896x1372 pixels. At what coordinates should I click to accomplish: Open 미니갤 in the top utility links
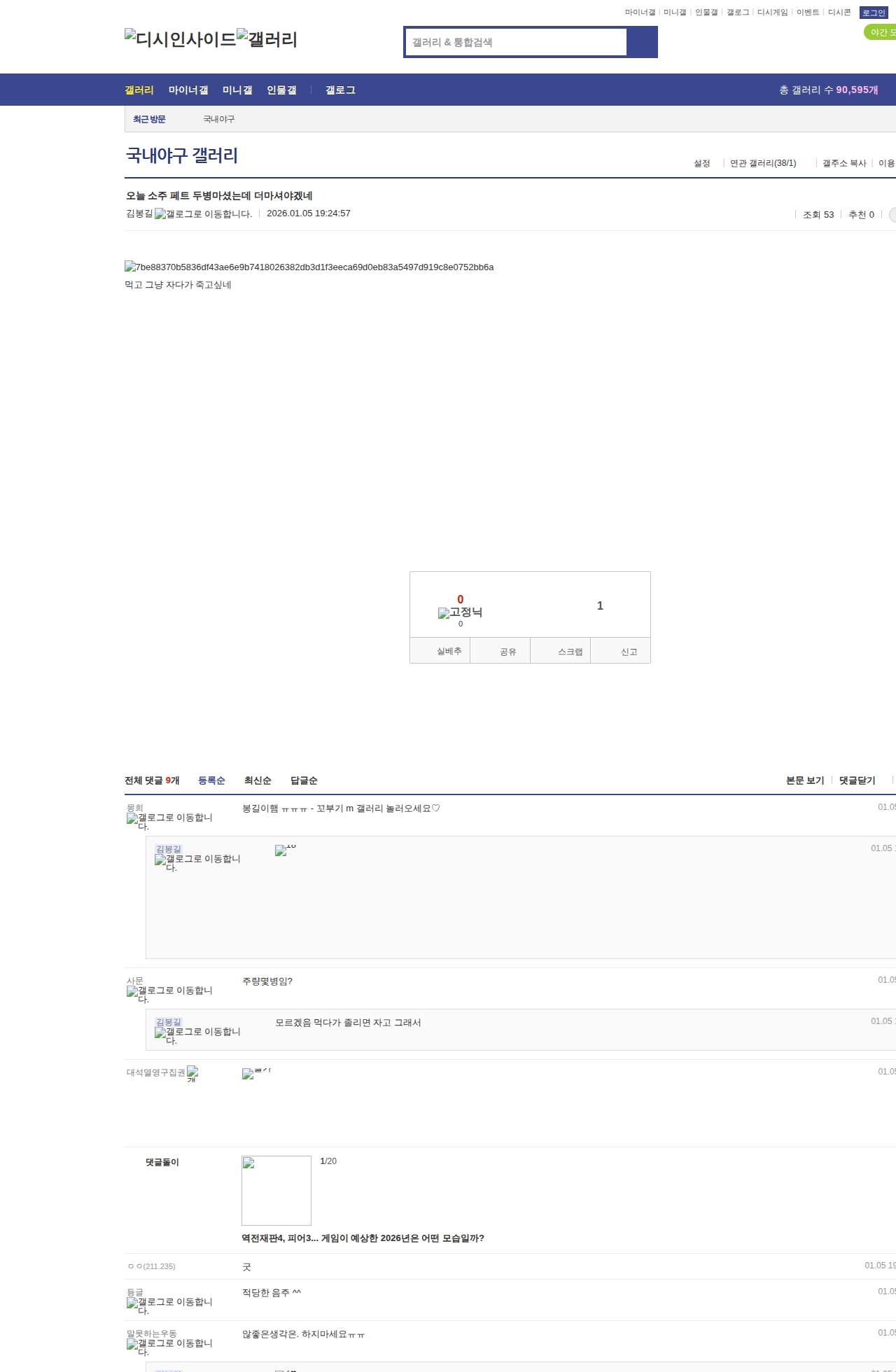pos(675,13)
